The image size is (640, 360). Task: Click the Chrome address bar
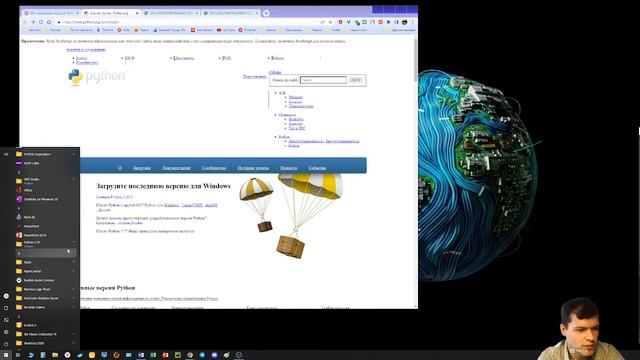[x=188, y=22]
